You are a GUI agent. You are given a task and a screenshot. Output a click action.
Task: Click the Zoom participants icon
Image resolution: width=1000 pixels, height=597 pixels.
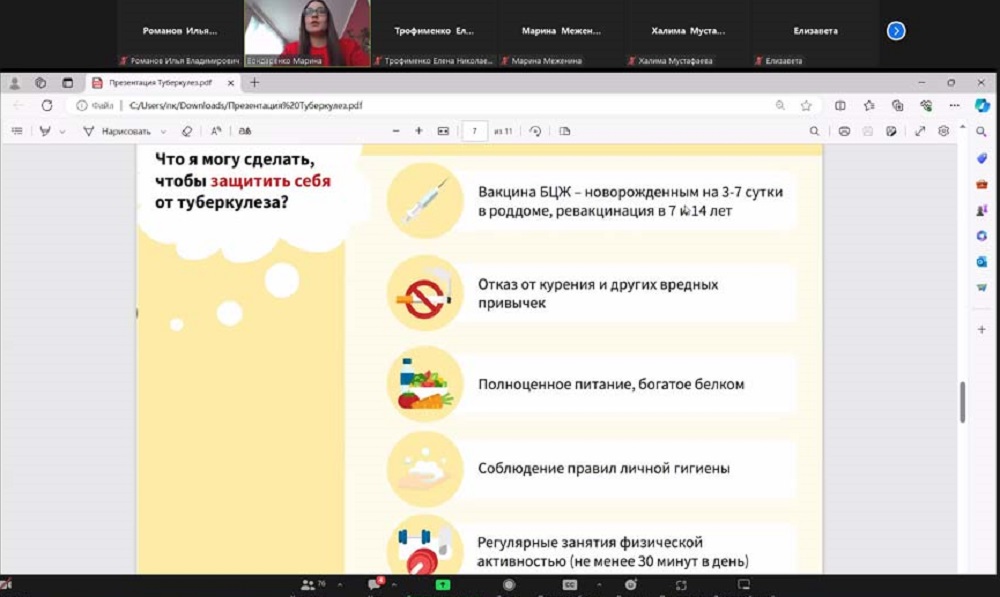(x=307, y=584)
